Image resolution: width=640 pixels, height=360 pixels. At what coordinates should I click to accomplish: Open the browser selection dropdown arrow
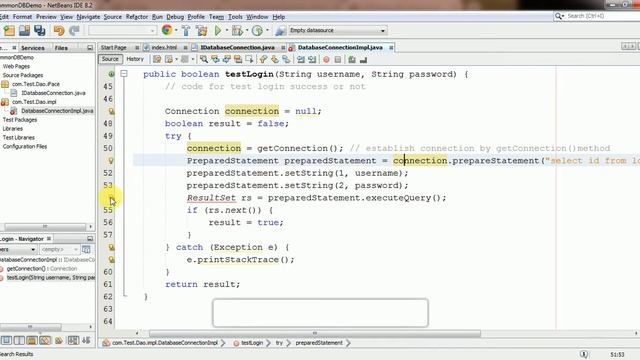(176, 31)
